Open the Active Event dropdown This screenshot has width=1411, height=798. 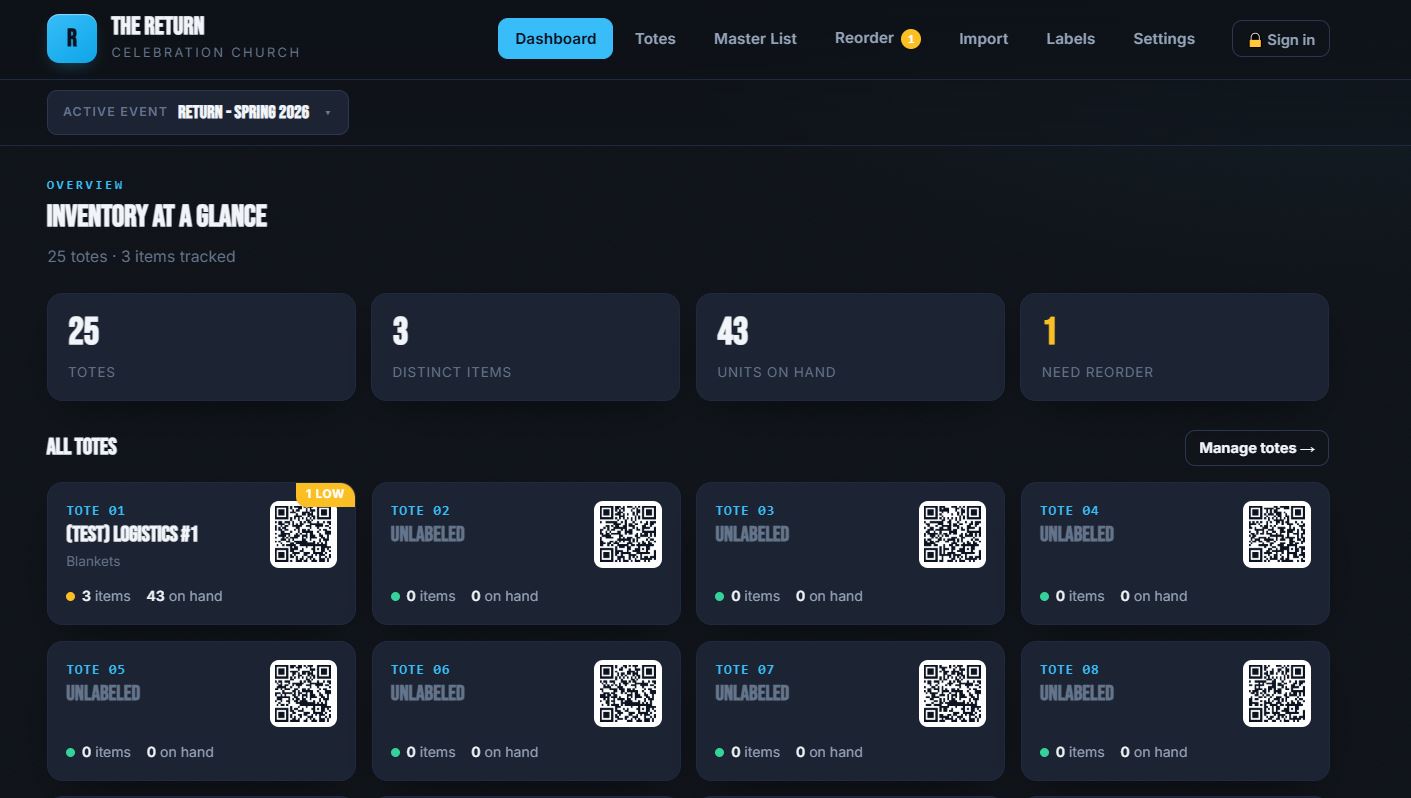(x=198, y=112)
